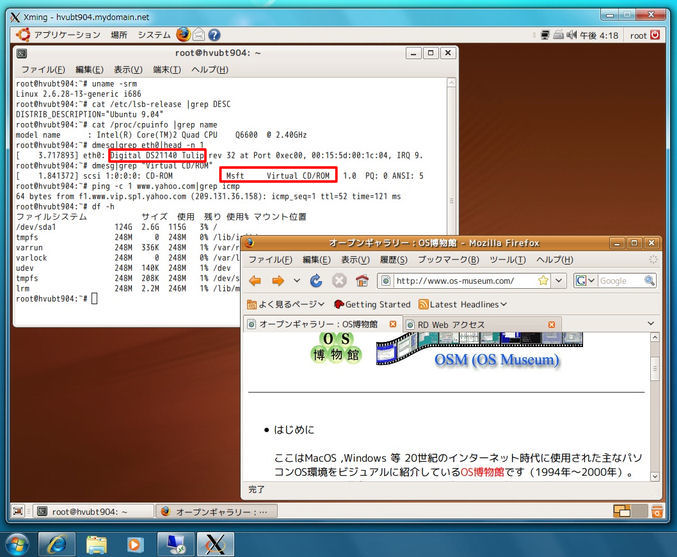The height and width of the screenshot is (557, 677).
Task: Open the terminal 端末(T) menu
Action: [x=167, y=70]
